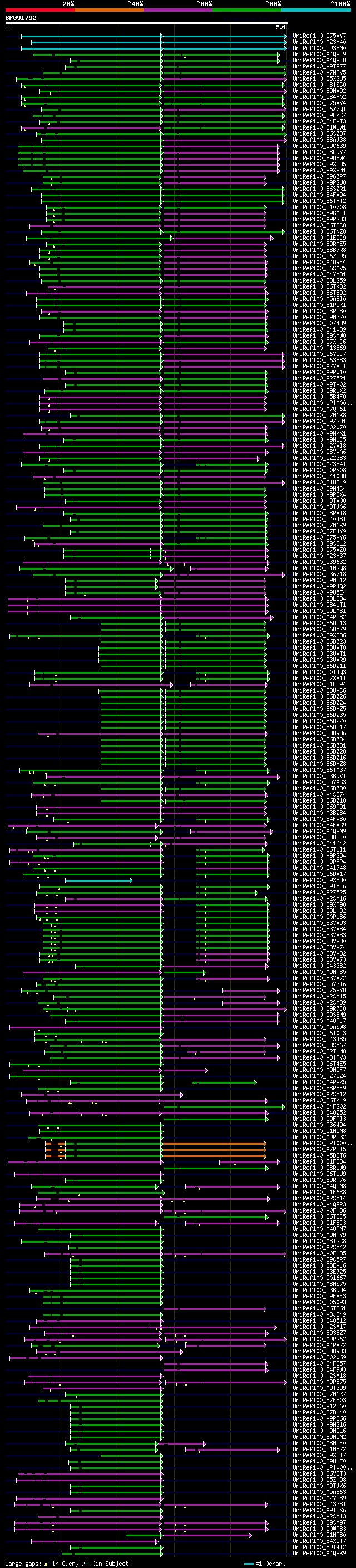
Task: Click the purple ~60% identity legend segment
Action: click(177, 10)
